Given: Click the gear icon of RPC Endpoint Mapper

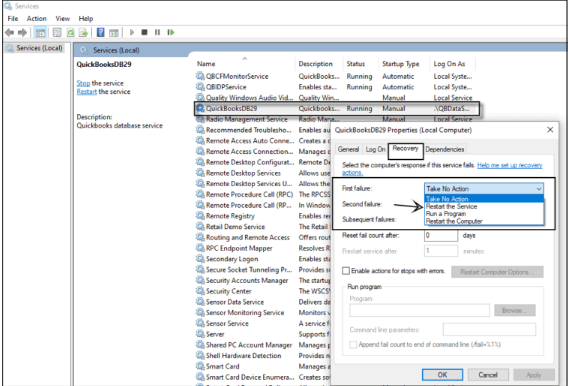Looking at the screenshot, I should [200, 248].
